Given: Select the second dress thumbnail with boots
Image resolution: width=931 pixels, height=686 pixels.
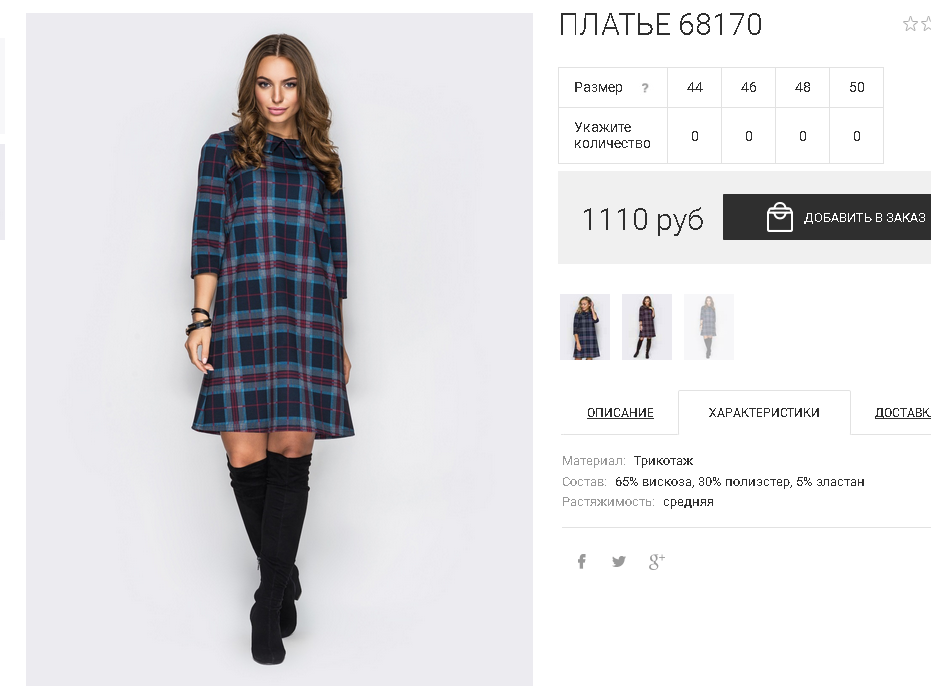Looking at the screenshot, I should coord(647,327).
